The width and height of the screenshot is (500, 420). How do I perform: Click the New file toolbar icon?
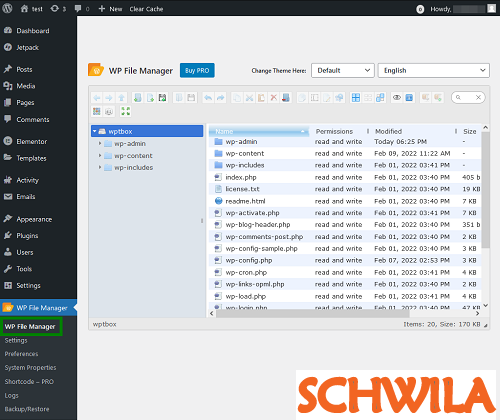(x=150, y=98)
